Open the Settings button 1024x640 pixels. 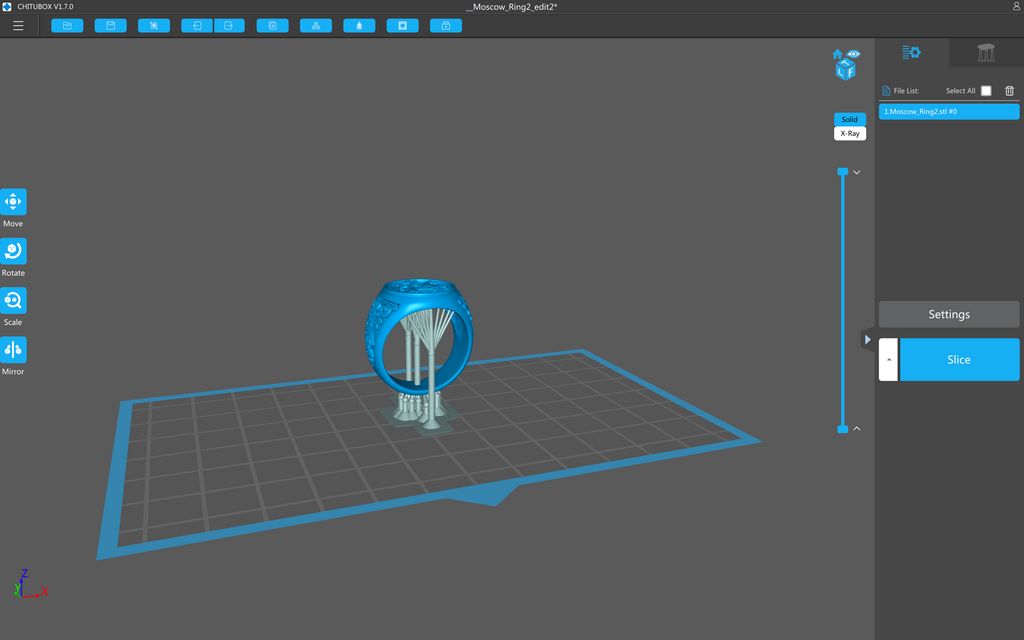tap(949, 314)
